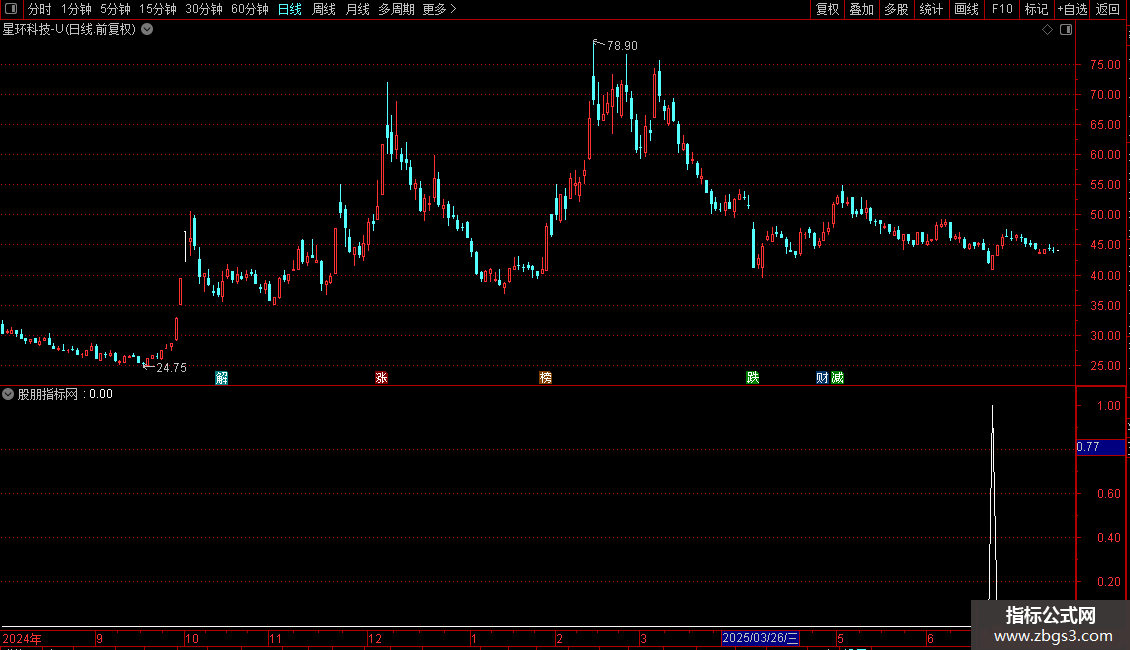Click the 榜 event marker
This screenshot has width=1130, height=650.
click(x=546, y=378)
